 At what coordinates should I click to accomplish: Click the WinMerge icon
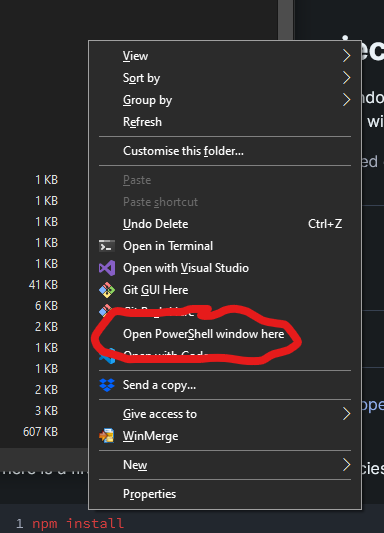pos(107,436)
